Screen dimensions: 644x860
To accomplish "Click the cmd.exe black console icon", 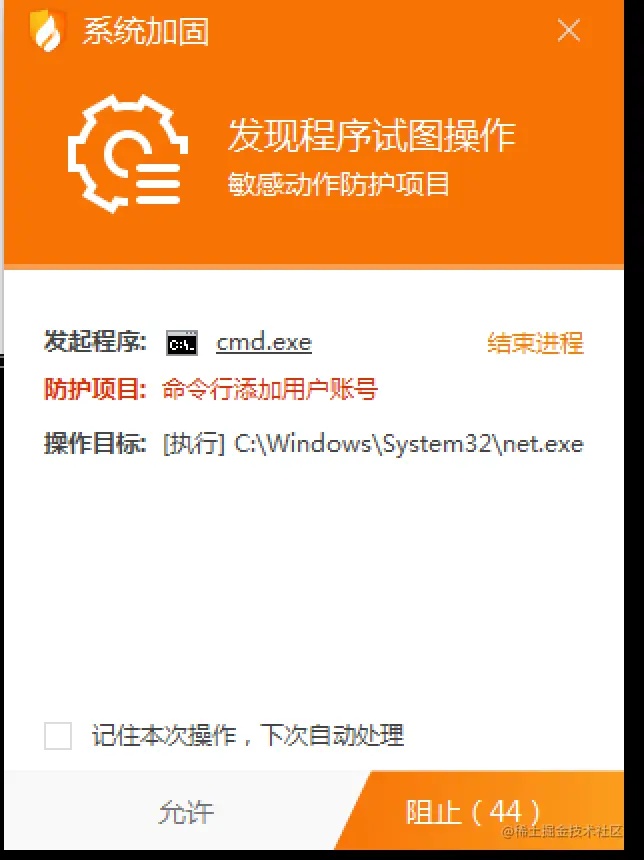I will pos(182,343).
